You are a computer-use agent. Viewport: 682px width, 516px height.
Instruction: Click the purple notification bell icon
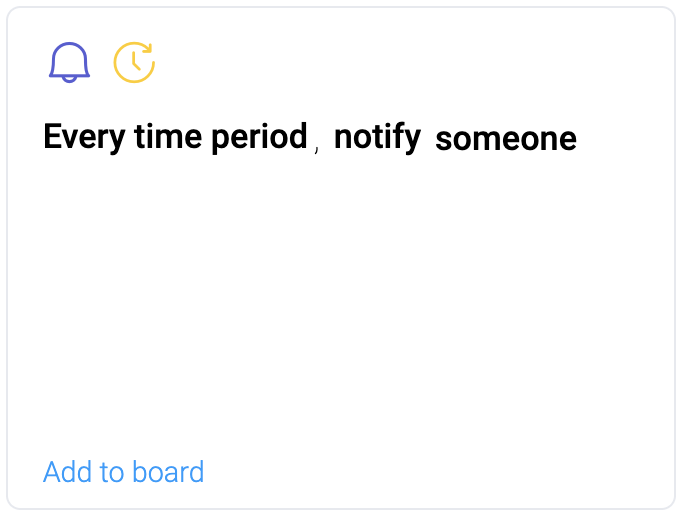tap(69, 63)
